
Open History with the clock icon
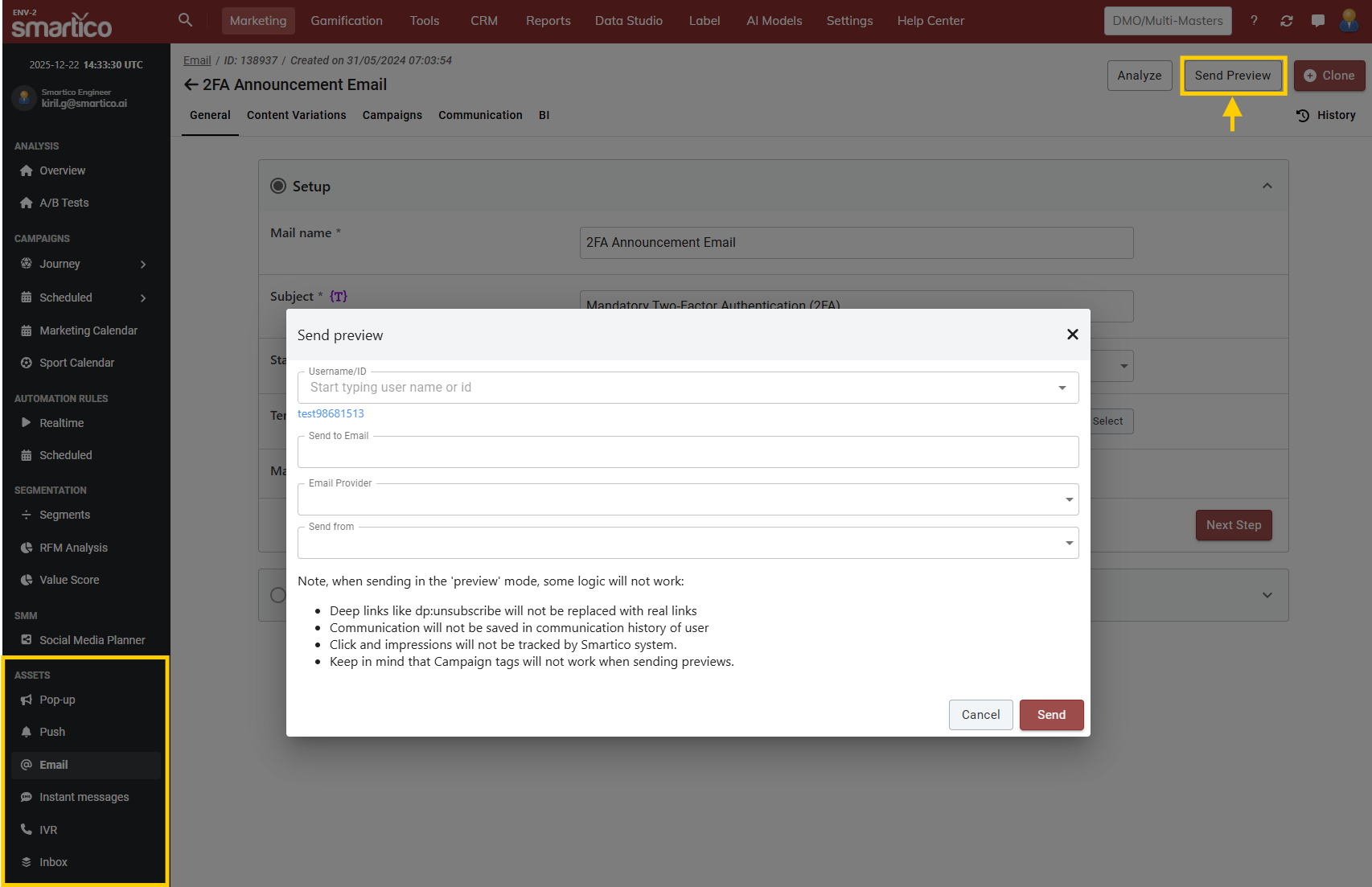tap(1325, 116)
